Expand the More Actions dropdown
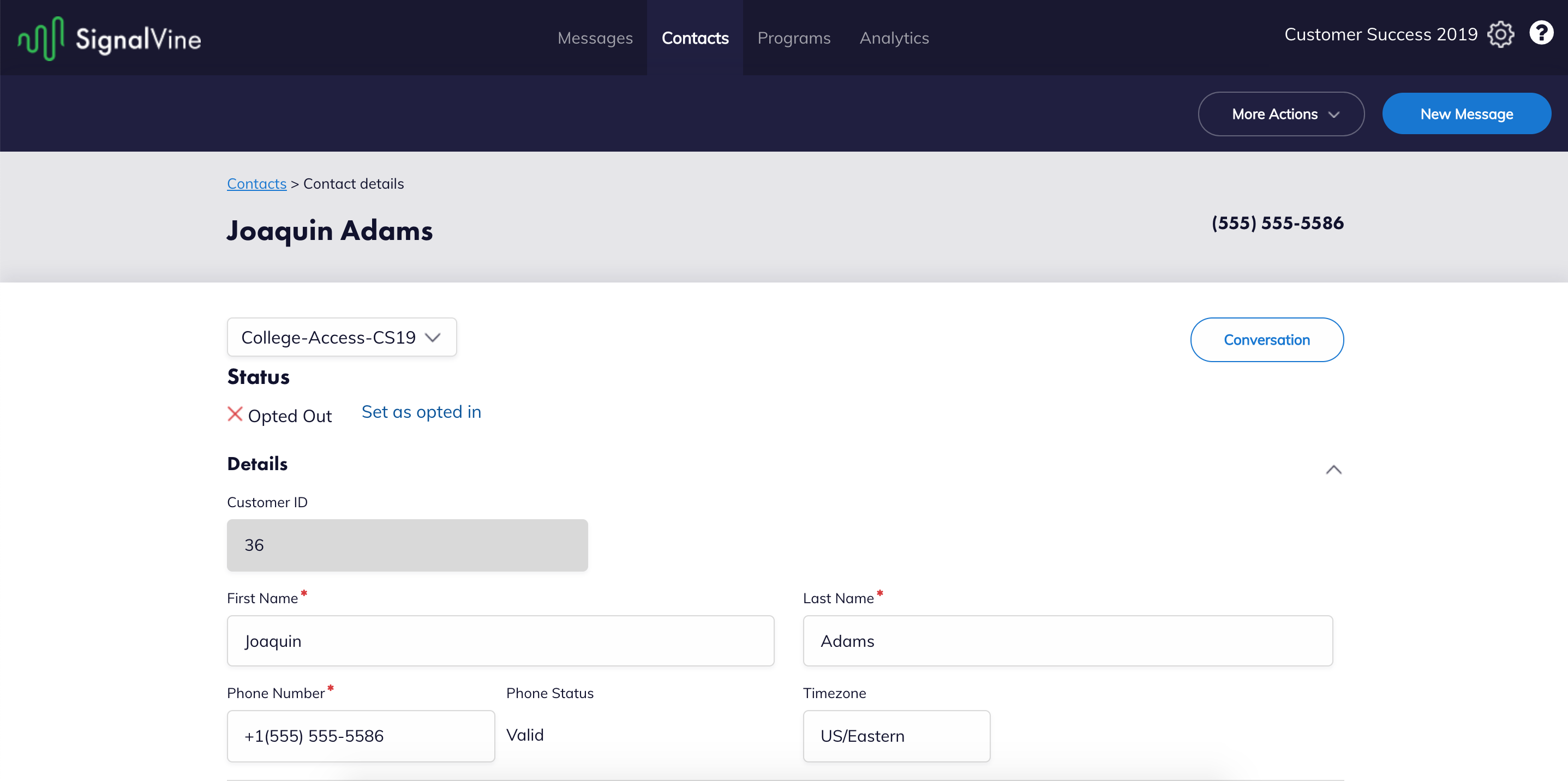Screen dimensions: 1568x781 point(1280,114)
